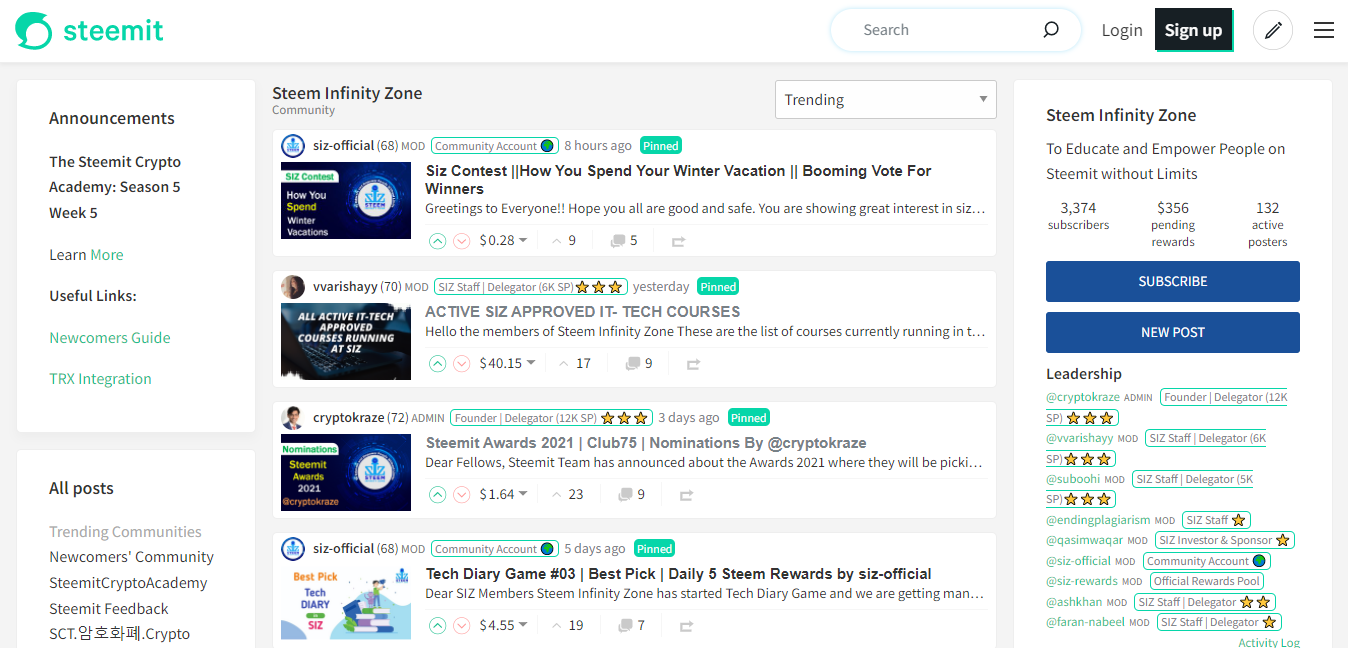
Task: Open Trending Communities in All posts
Action: [125, 532]
